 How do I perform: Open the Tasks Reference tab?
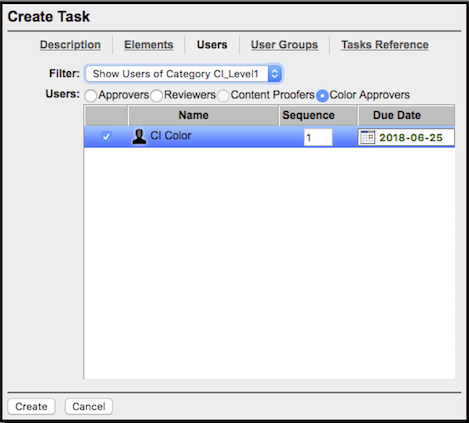[x=385, y=45]
